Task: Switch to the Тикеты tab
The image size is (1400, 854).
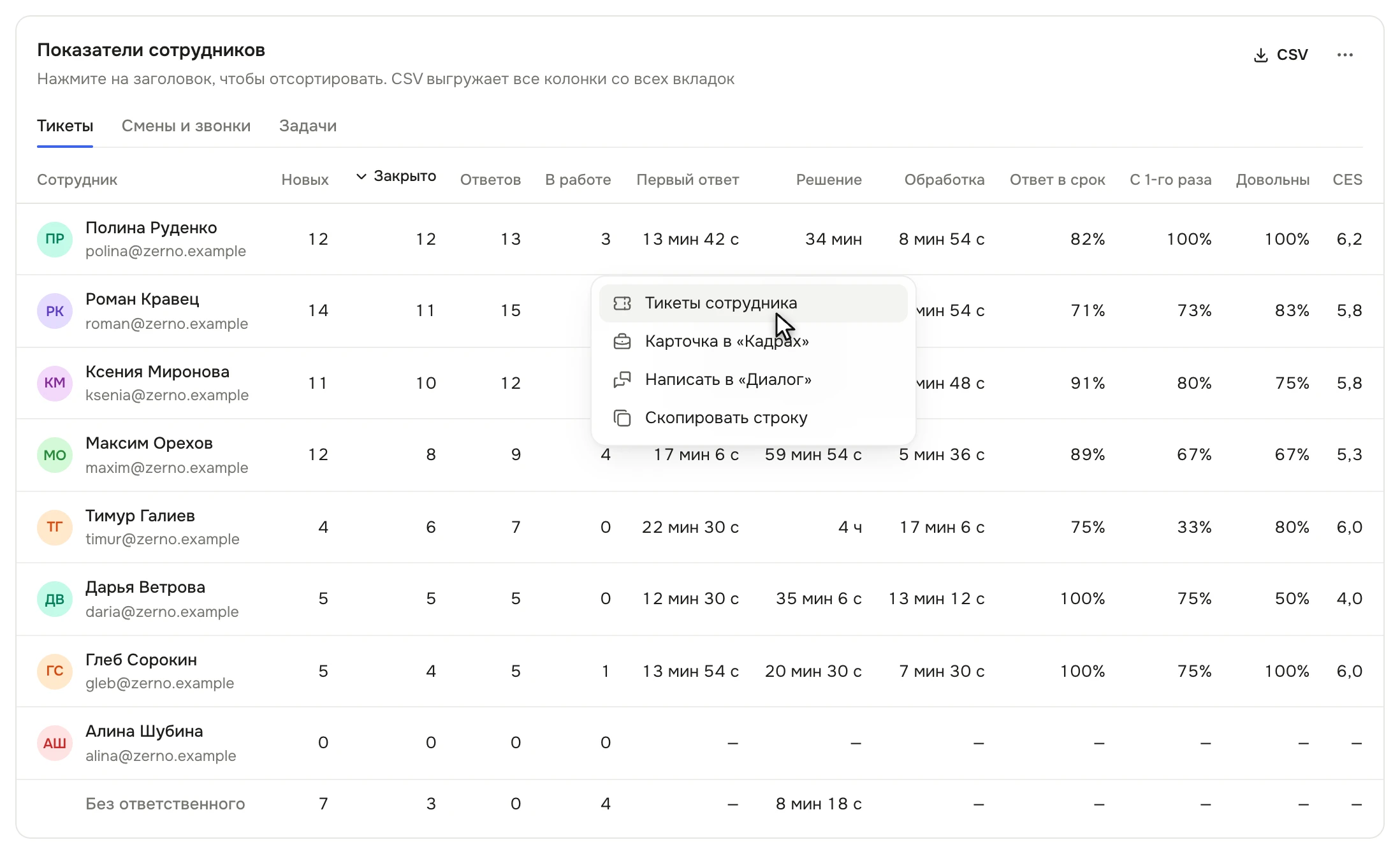Action: pos(65,126)
